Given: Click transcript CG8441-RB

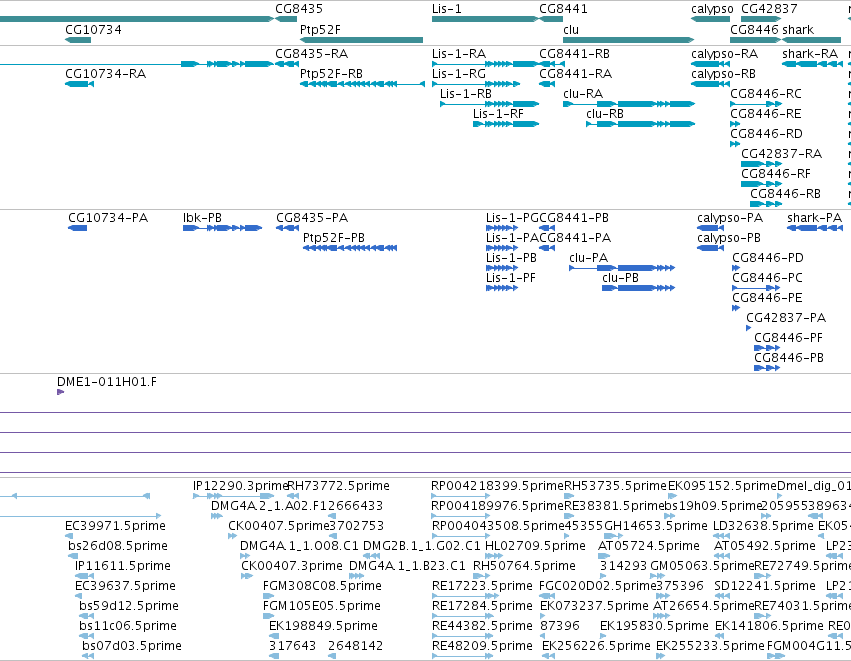Looking at the screenshot, I should (574, 54).
